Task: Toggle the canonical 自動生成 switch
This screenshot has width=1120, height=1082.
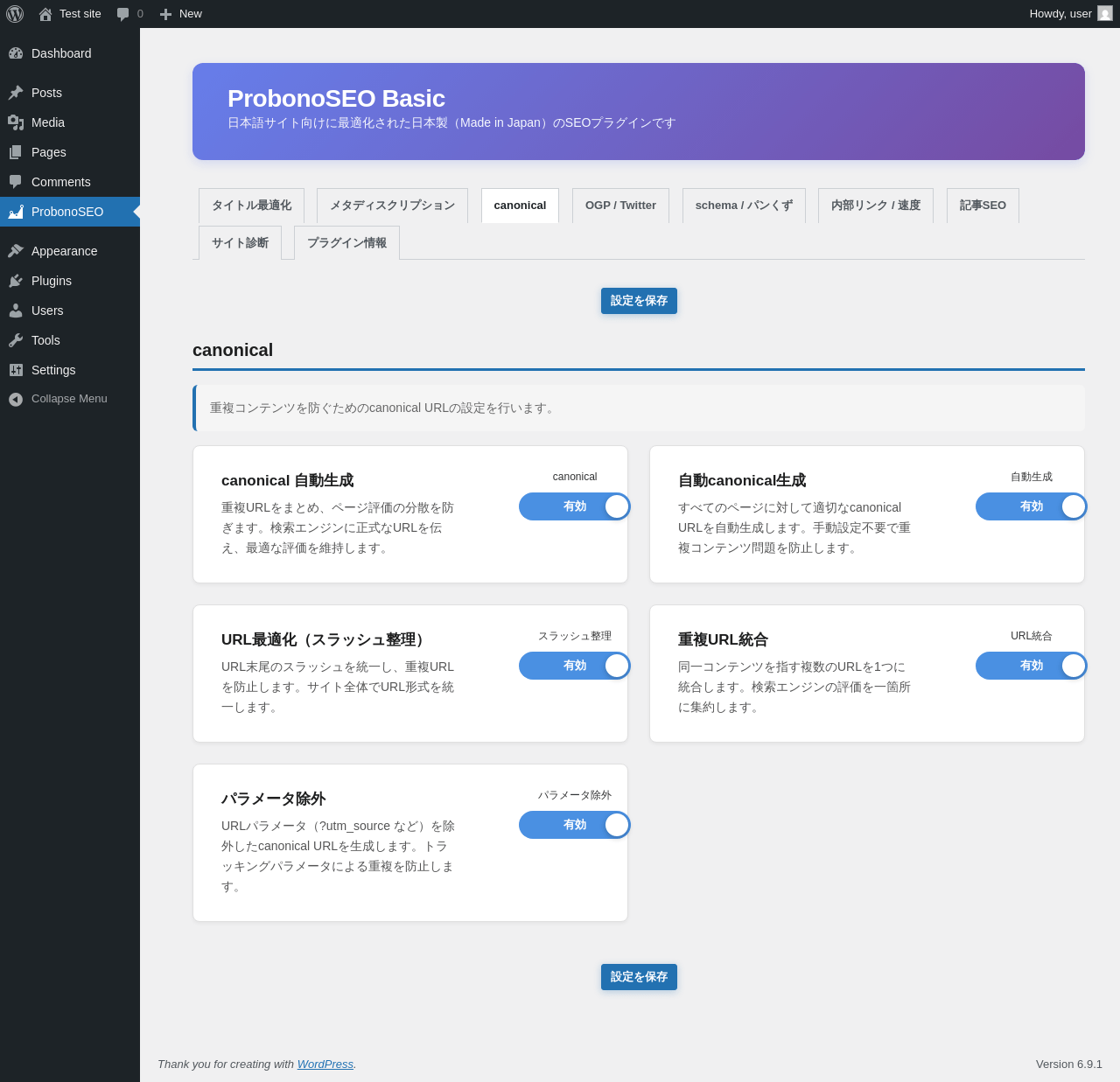Action: tap(575, 506)
